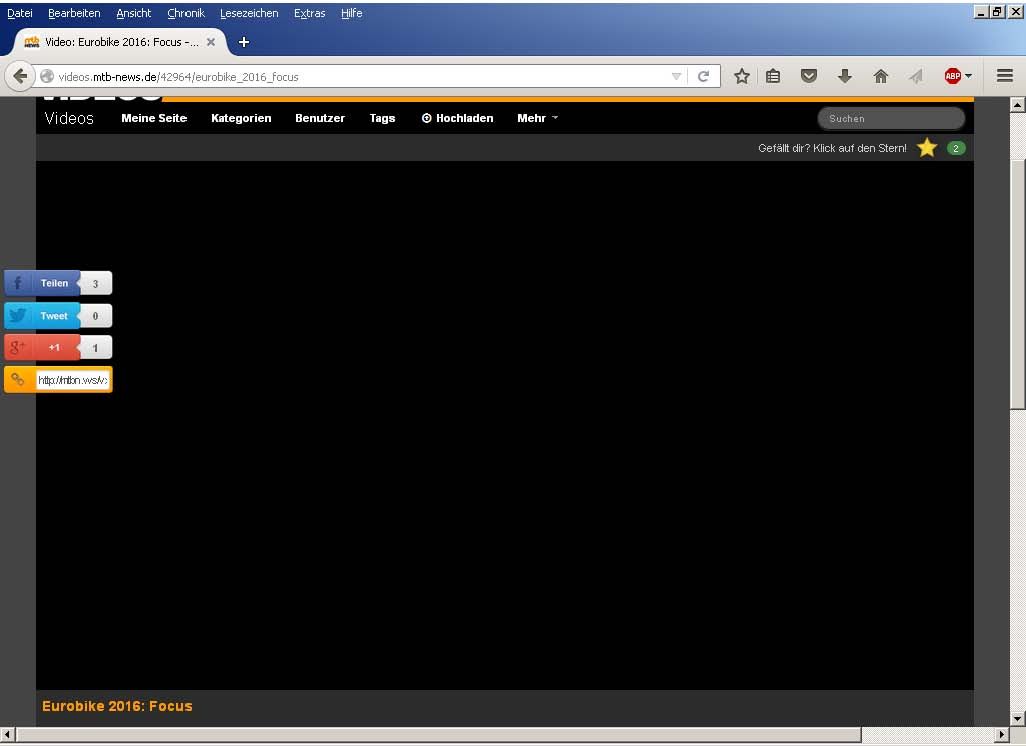Click the Tweet count 0

pyautogui.click(x=96, y=316)
